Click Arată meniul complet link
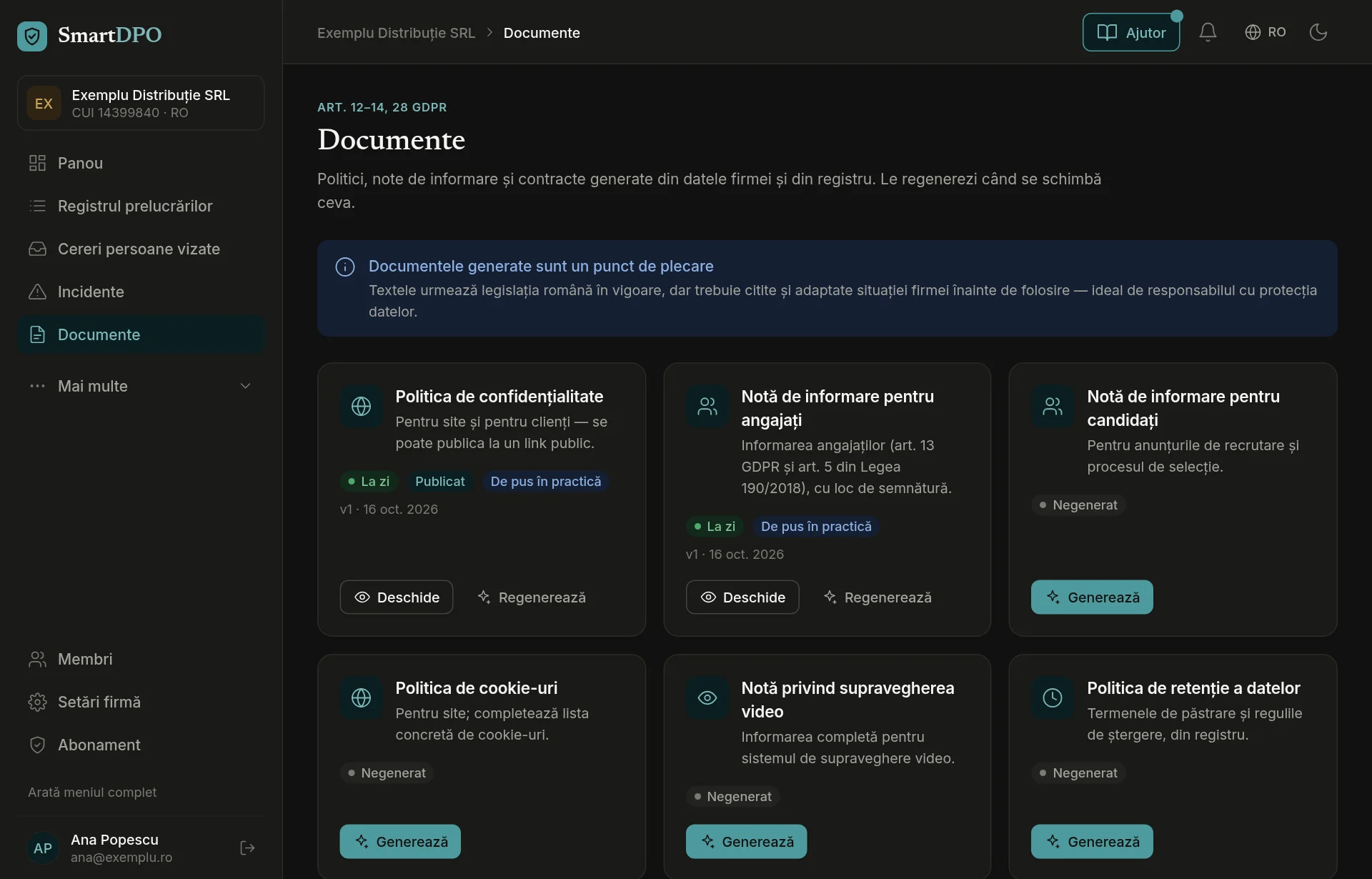 pyautogui.click(x=92, y=792)
